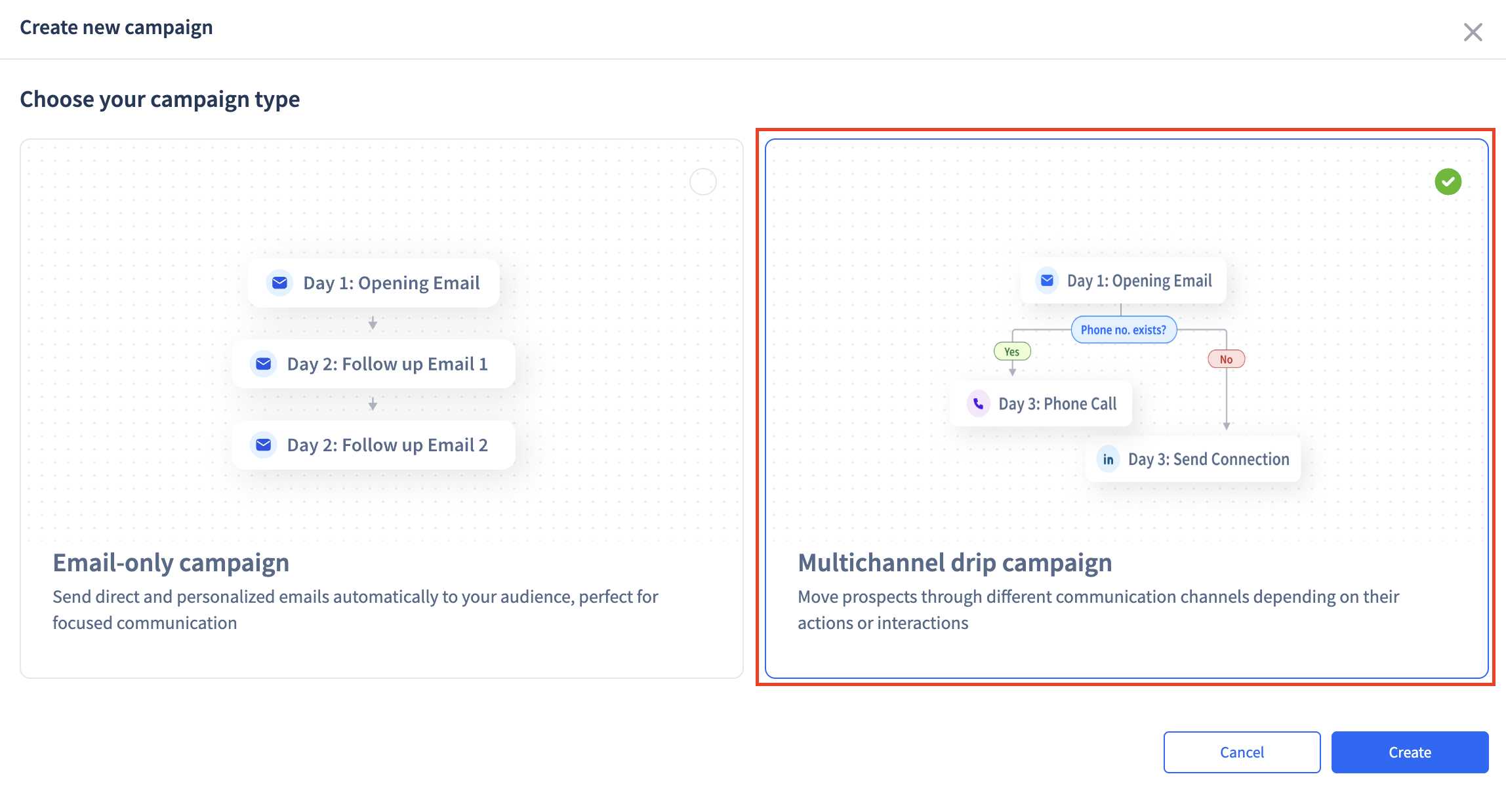Click the Follow up Email 1 envelope icon
This screenshot has width=1506, height=812.
264,364
